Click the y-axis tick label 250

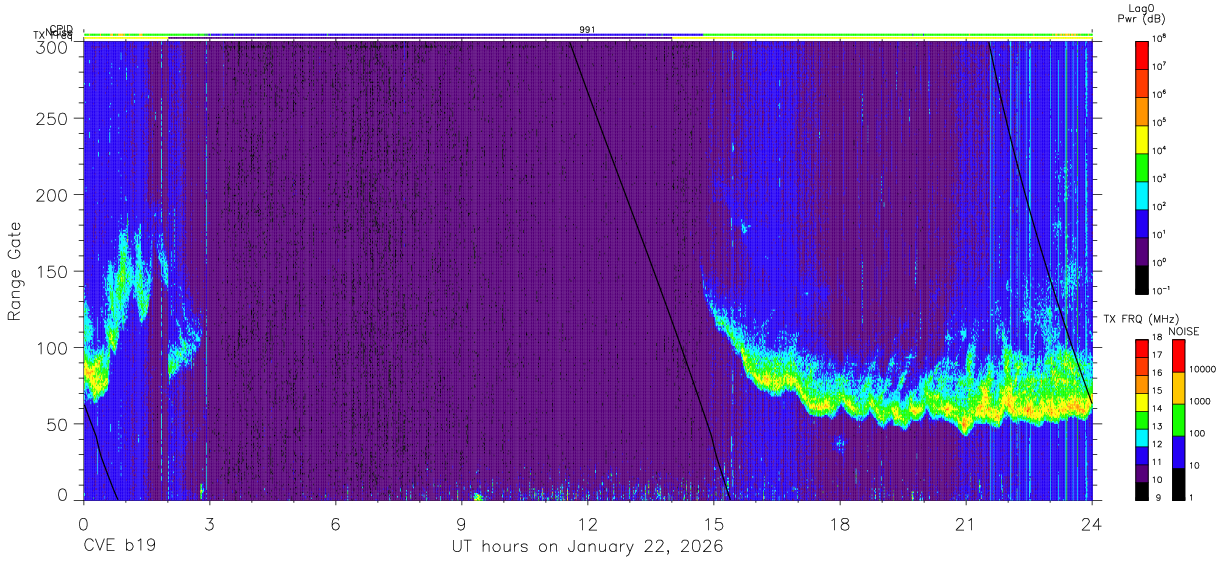point(53,119)
